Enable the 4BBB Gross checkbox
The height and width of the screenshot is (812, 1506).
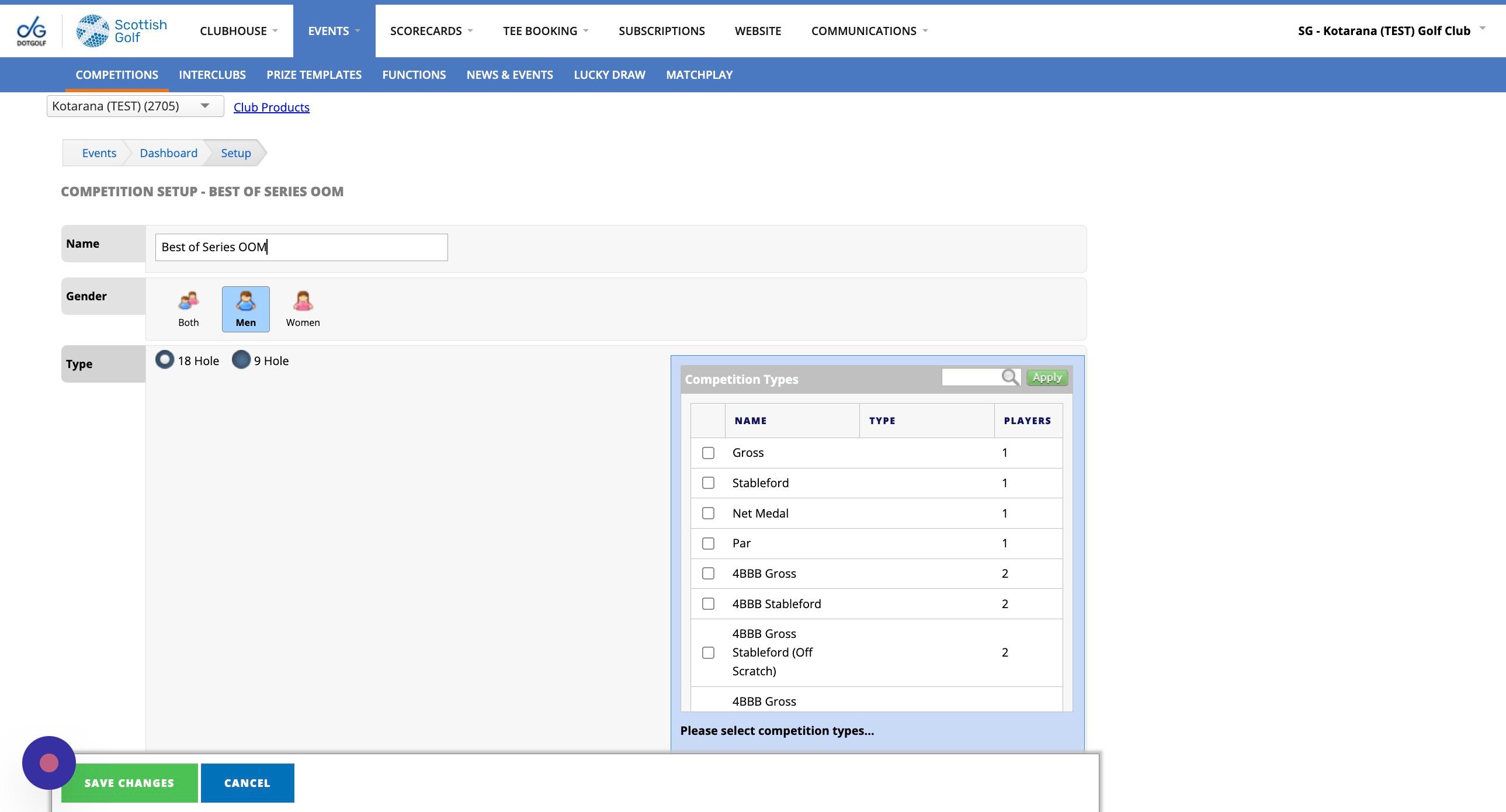click(x=708, y=574)
